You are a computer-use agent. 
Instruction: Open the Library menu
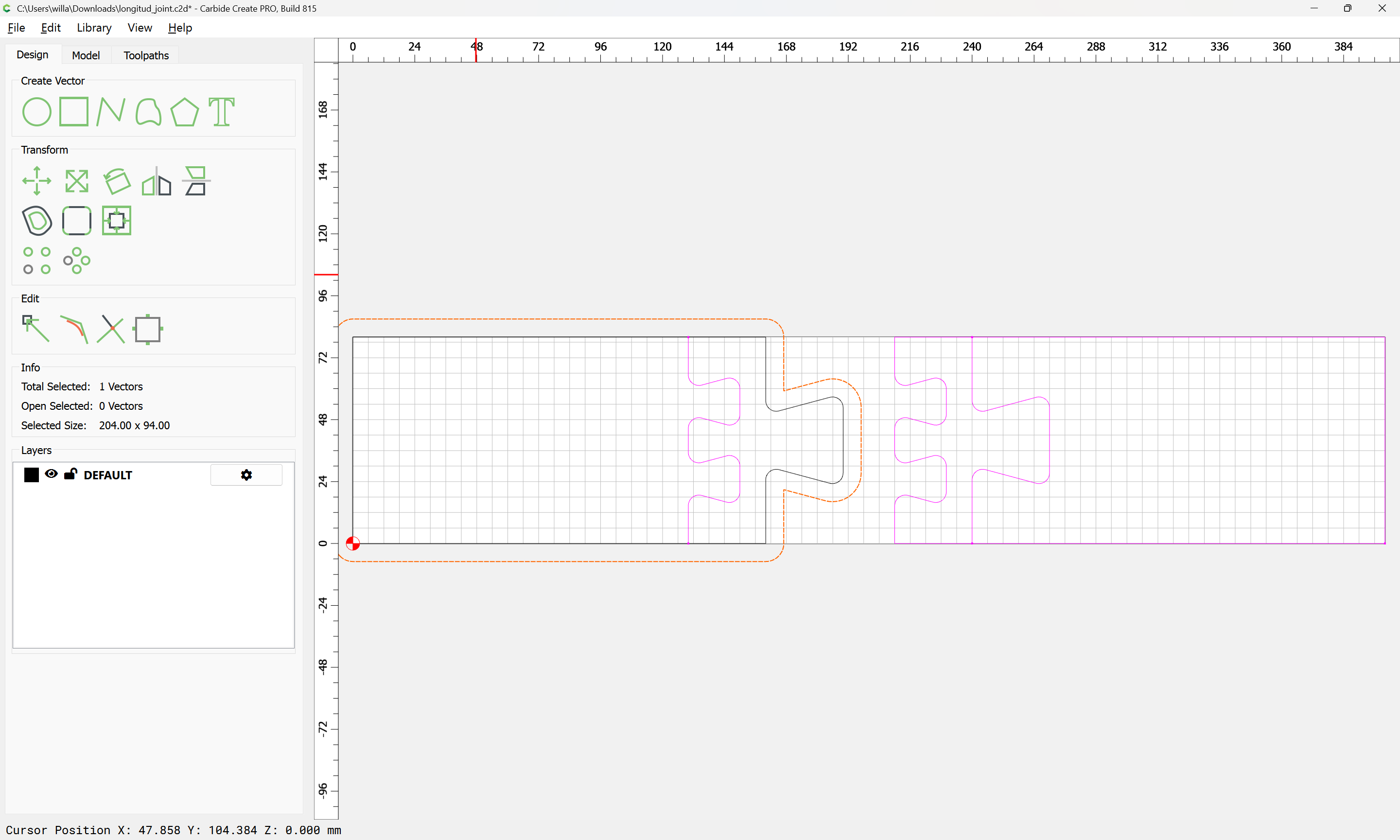(94, 28)
